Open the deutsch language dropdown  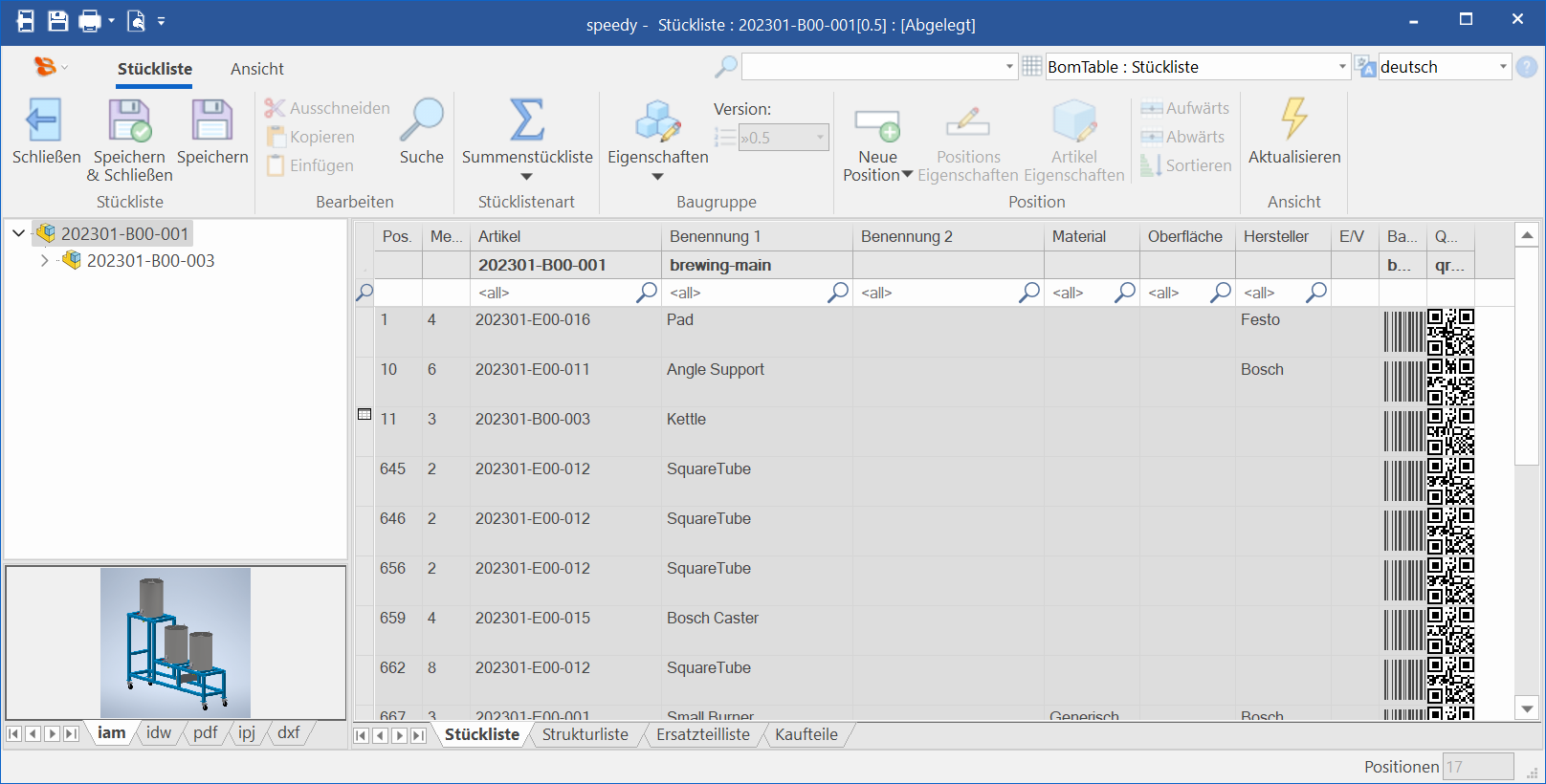(x=1503, y=67)
